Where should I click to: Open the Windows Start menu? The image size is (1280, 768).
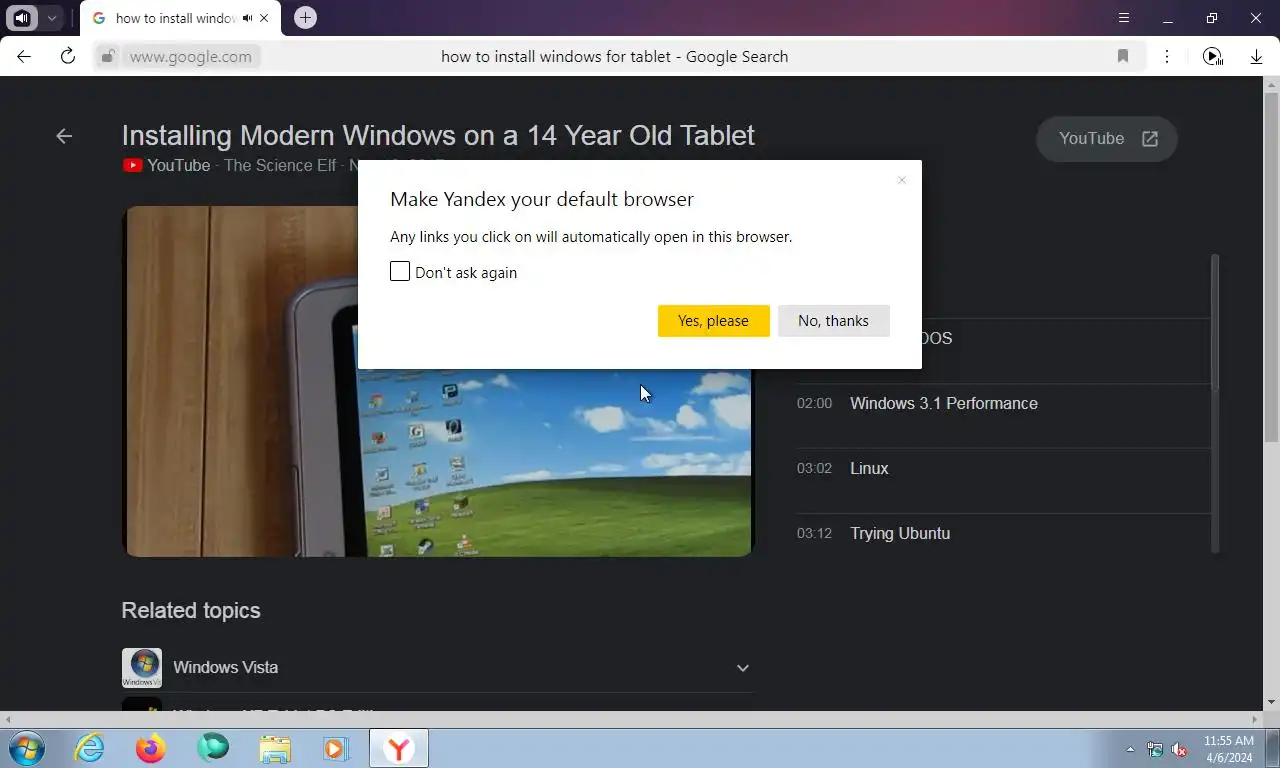(27, 748)
